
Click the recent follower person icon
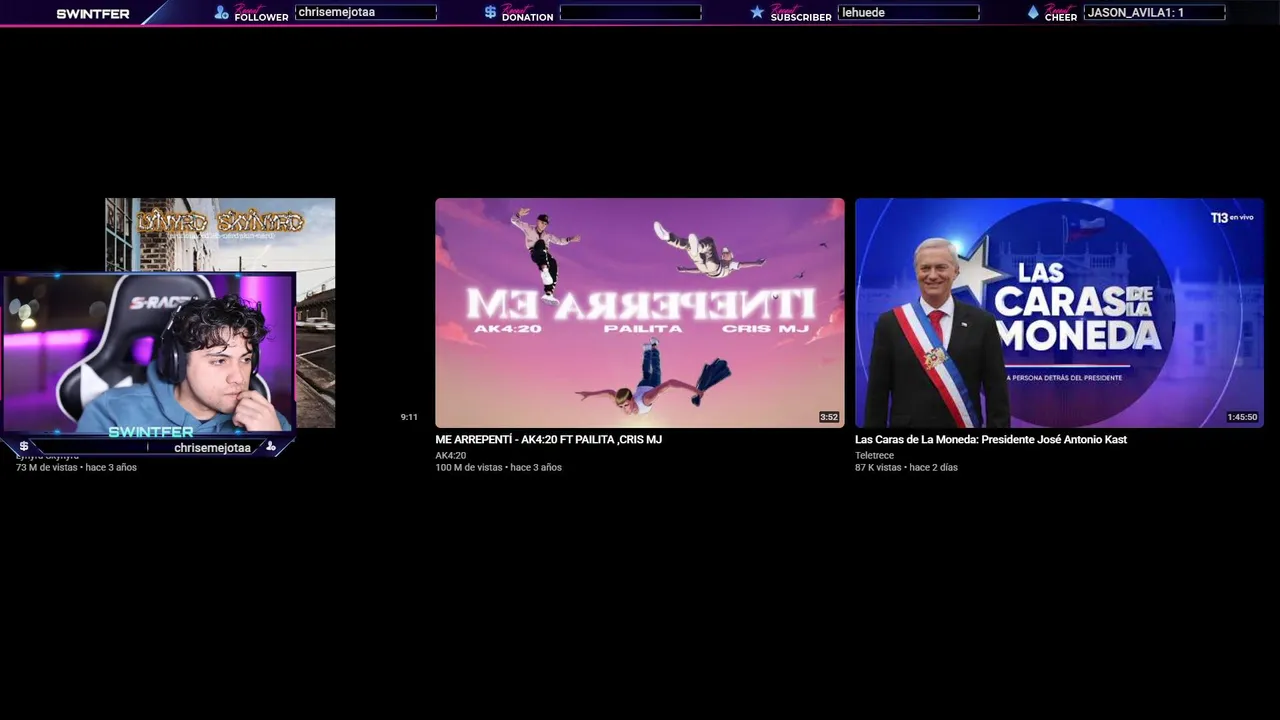pyautogui.click(x=222, y=12)
